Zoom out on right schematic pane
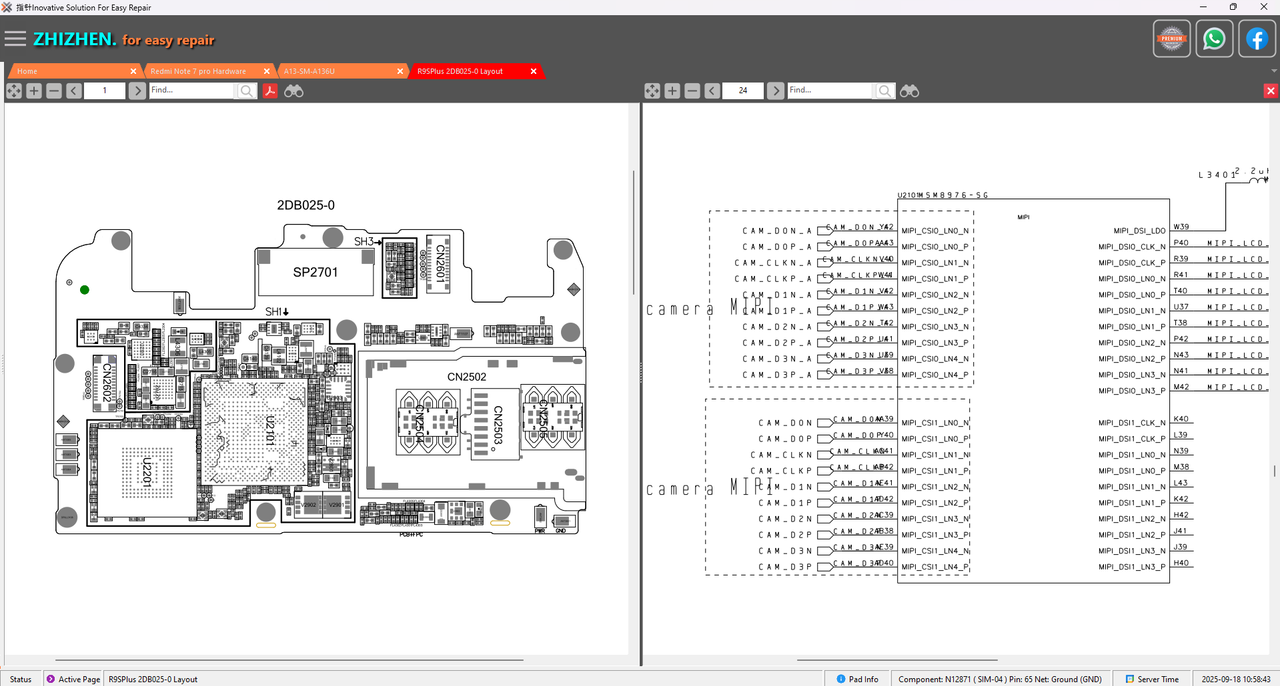This screenshot has width=1280, height=686. tap(692, 91)
